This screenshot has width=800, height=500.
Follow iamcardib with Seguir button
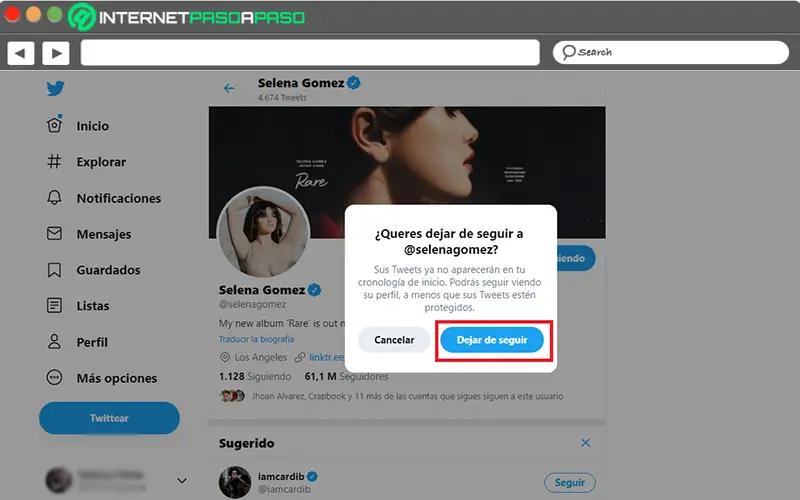coord(569,483)
